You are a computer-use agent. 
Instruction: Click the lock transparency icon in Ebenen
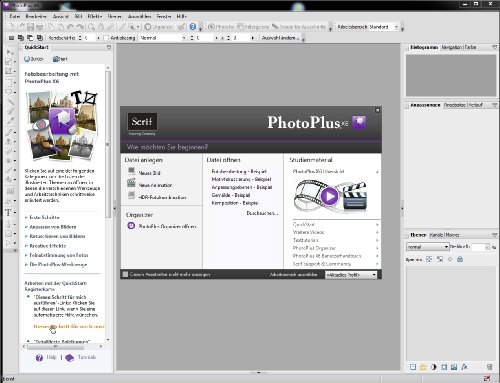429,259
